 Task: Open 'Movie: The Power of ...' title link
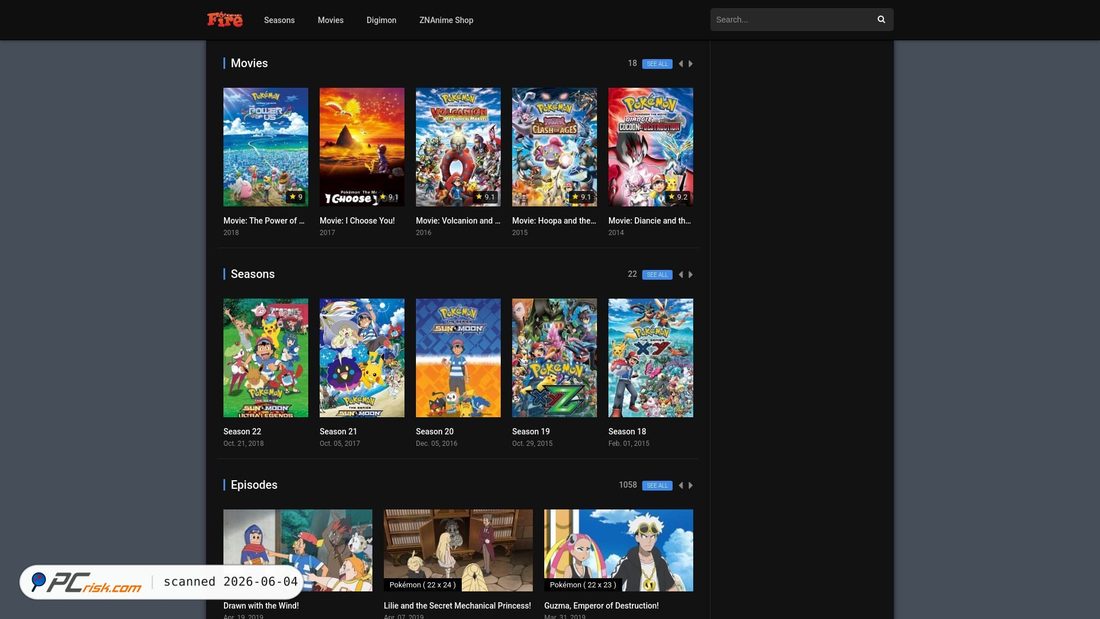click(x=264, y=220)
